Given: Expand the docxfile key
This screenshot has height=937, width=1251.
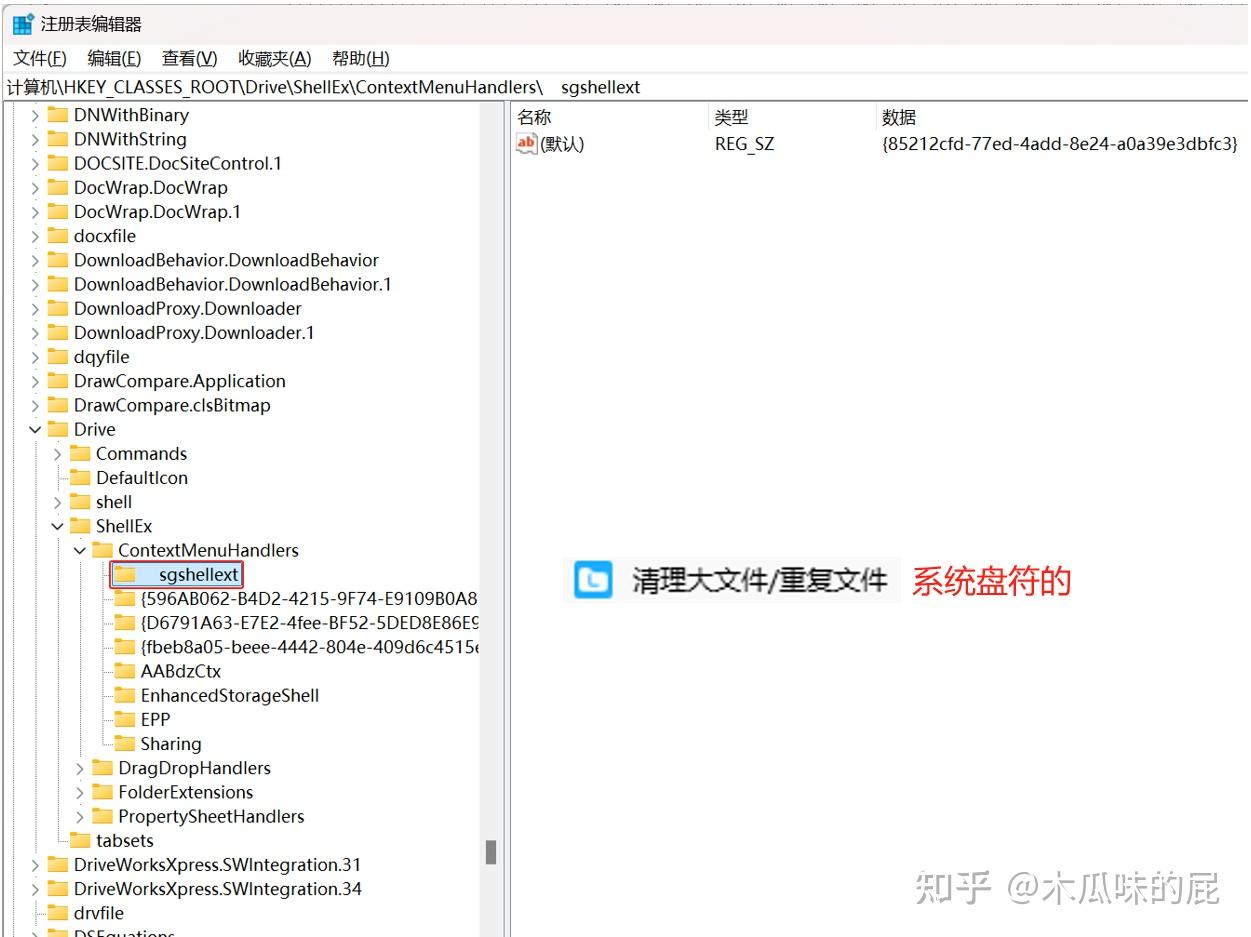Looking at the screenshot, I should (x=35, y=236).
